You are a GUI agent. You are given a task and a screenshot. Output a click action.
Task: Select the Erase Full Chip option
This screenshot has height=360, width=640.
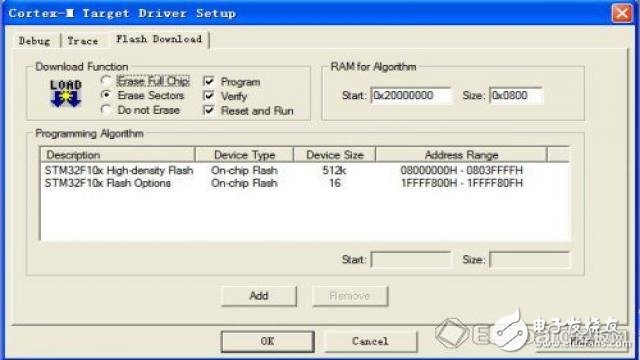pyautogui.click(x=106, y=81)
